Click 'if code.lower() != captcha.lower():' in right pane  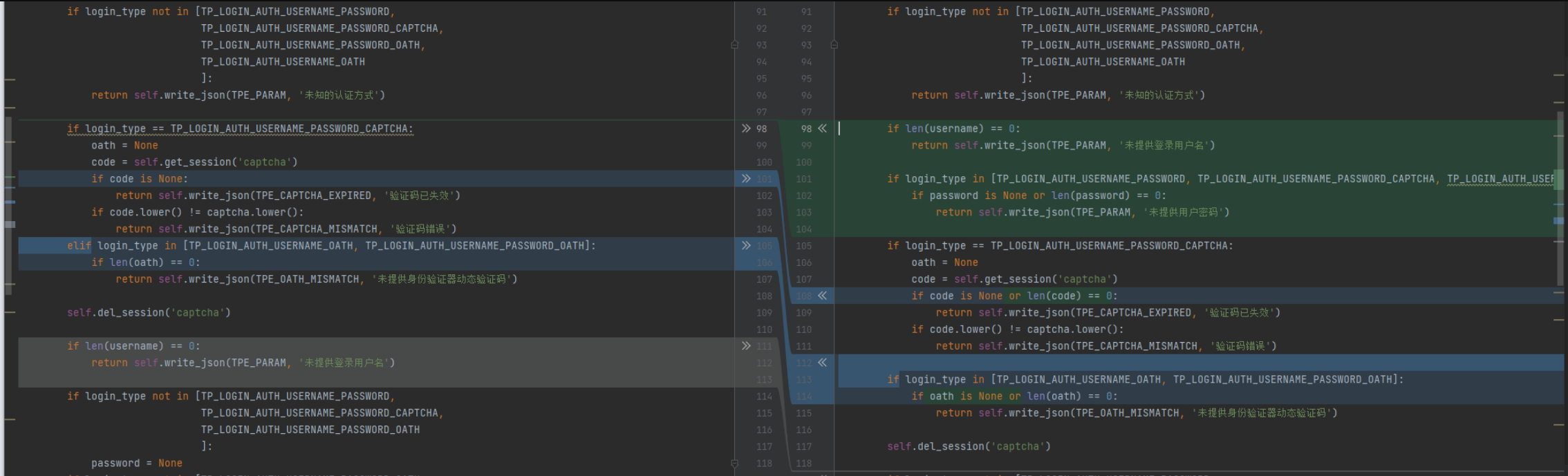[x=1017, y=330]
